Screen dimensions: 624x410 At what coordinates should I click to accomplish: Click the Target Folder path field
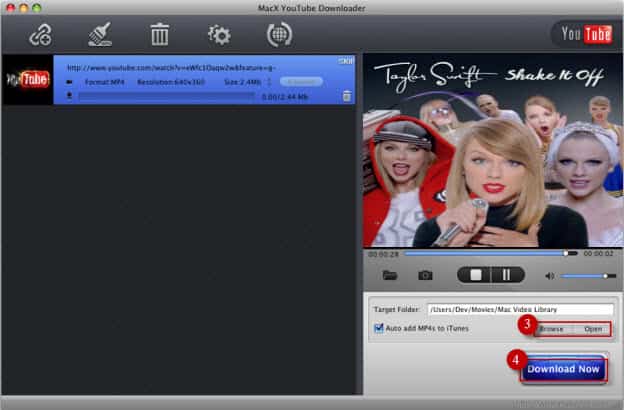520,309
